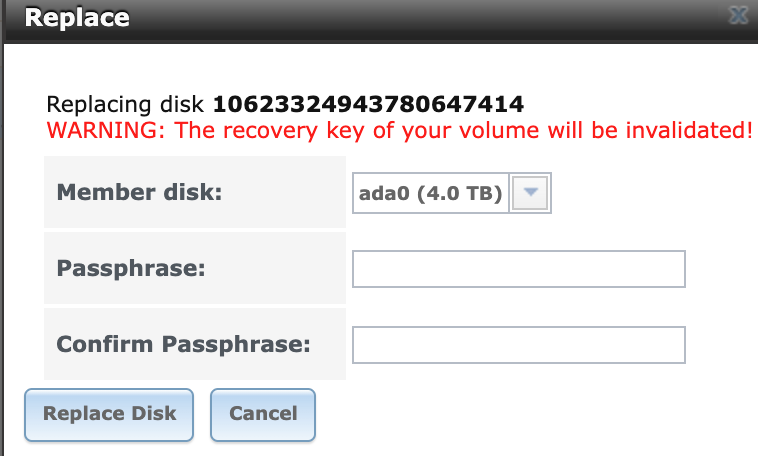This screenshot has height=456, width=758.
Task: Click the red recovery key warning text
Action: pyautogui.click(x=399, y=130)
